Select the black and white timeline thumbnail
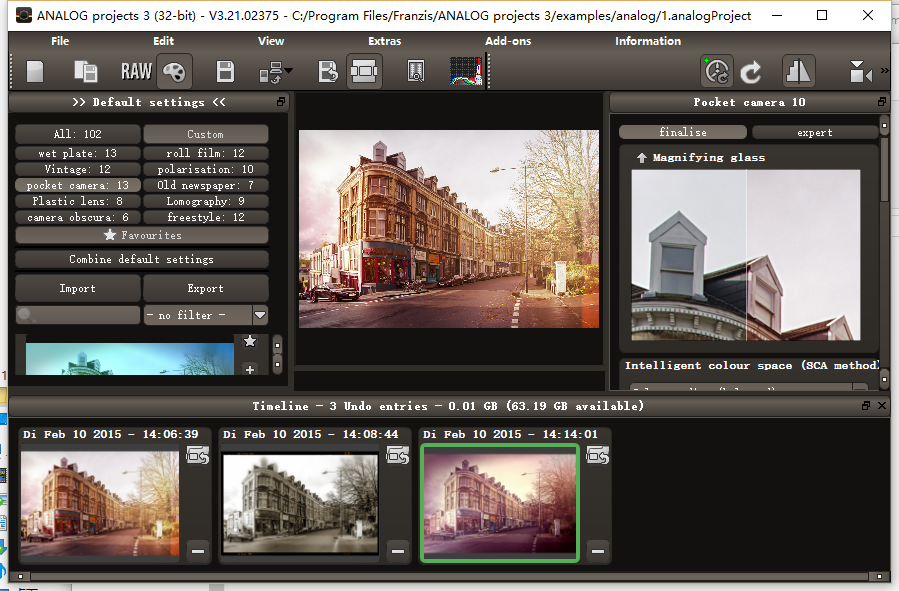Screen dimensions: 899x591 click(x=300, y=497)
